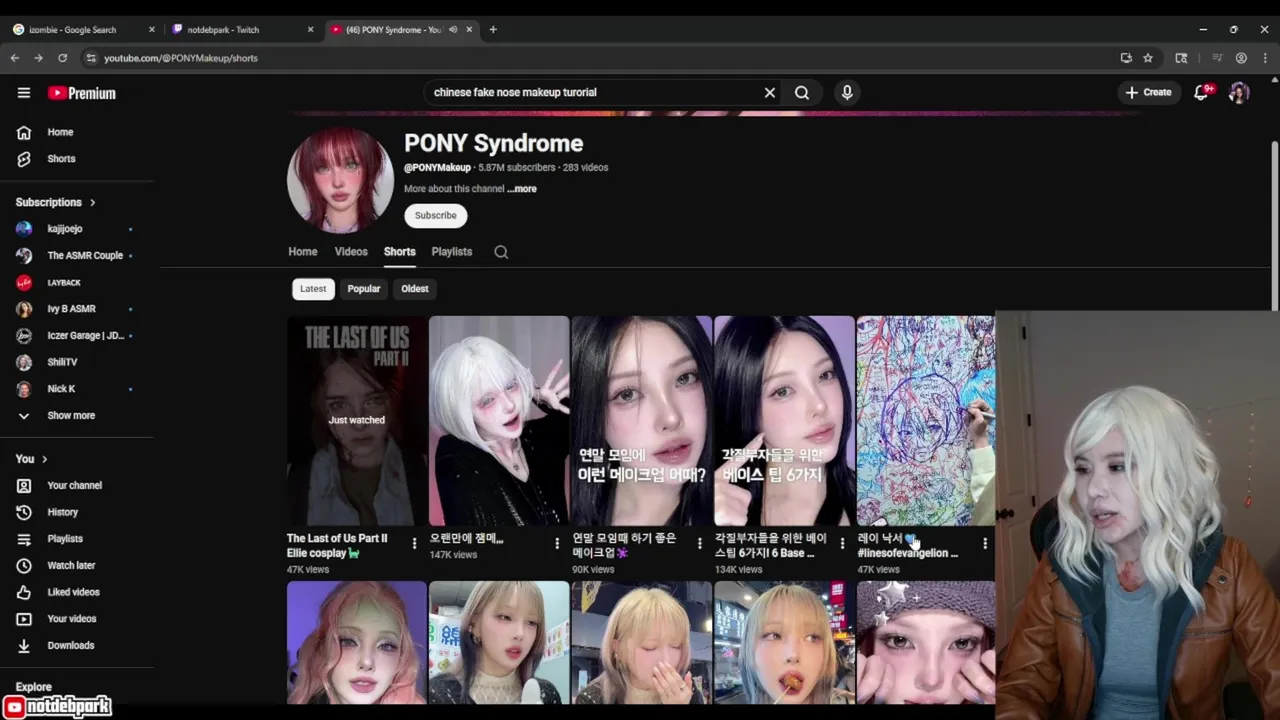Open channel Home tab
Image resolution: width=1280 pixels, height=720 pixels.
pyautogui.click(x=303, y=252)
